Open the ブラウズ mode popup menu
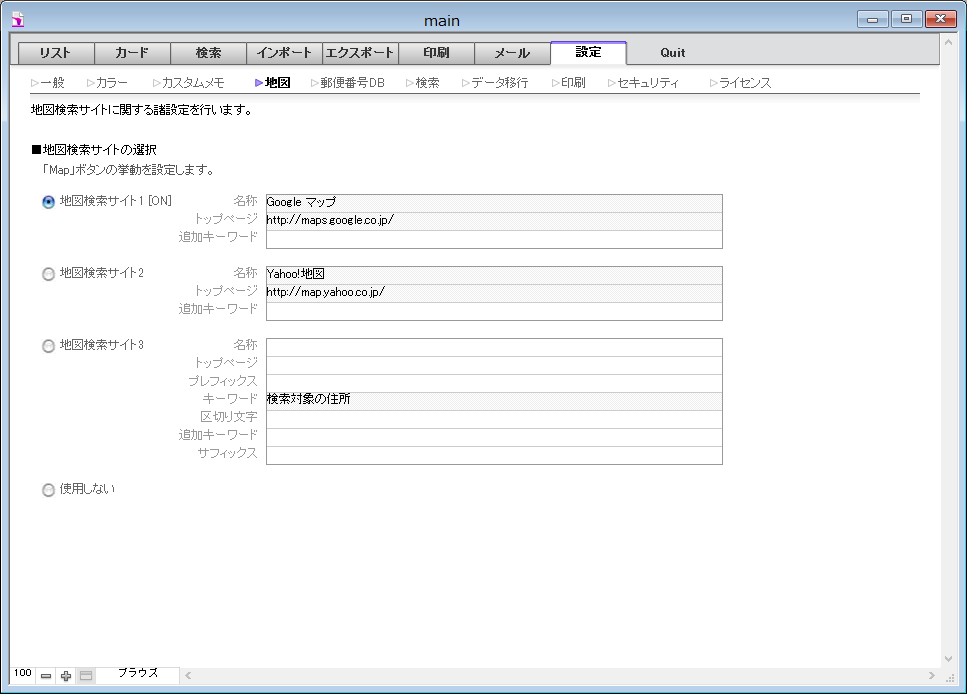Image resolution: width=967 pixels, height=694 pixels. tap(138, 675)
